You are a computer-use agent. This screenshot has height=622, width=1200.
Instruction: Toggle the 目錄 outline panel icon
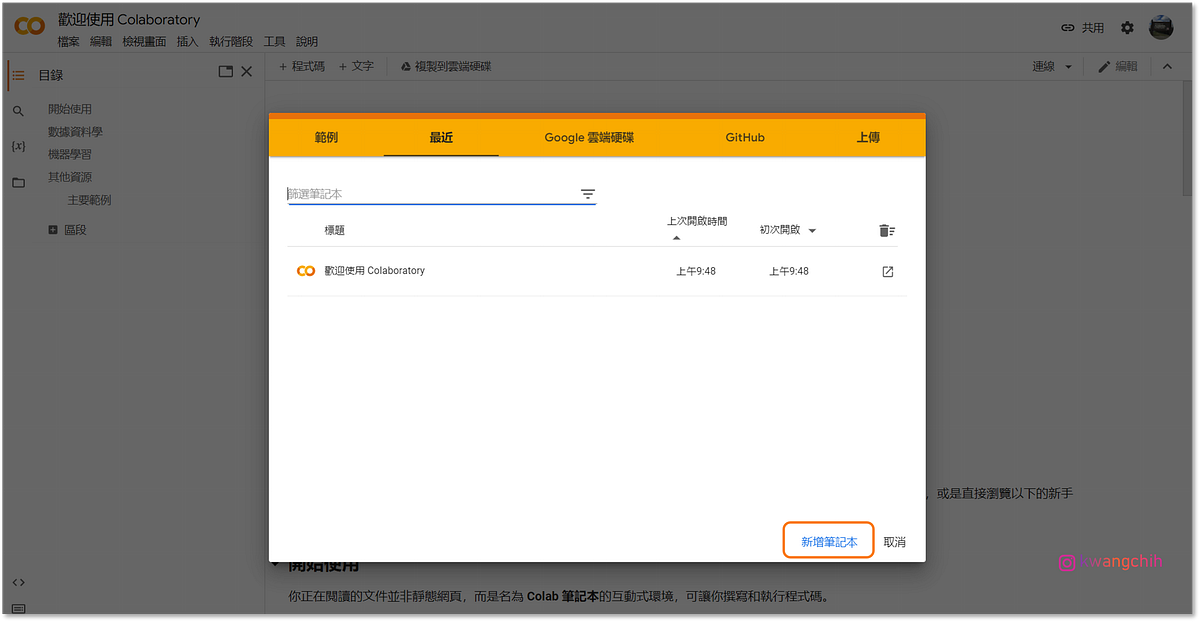pos(18,74)
